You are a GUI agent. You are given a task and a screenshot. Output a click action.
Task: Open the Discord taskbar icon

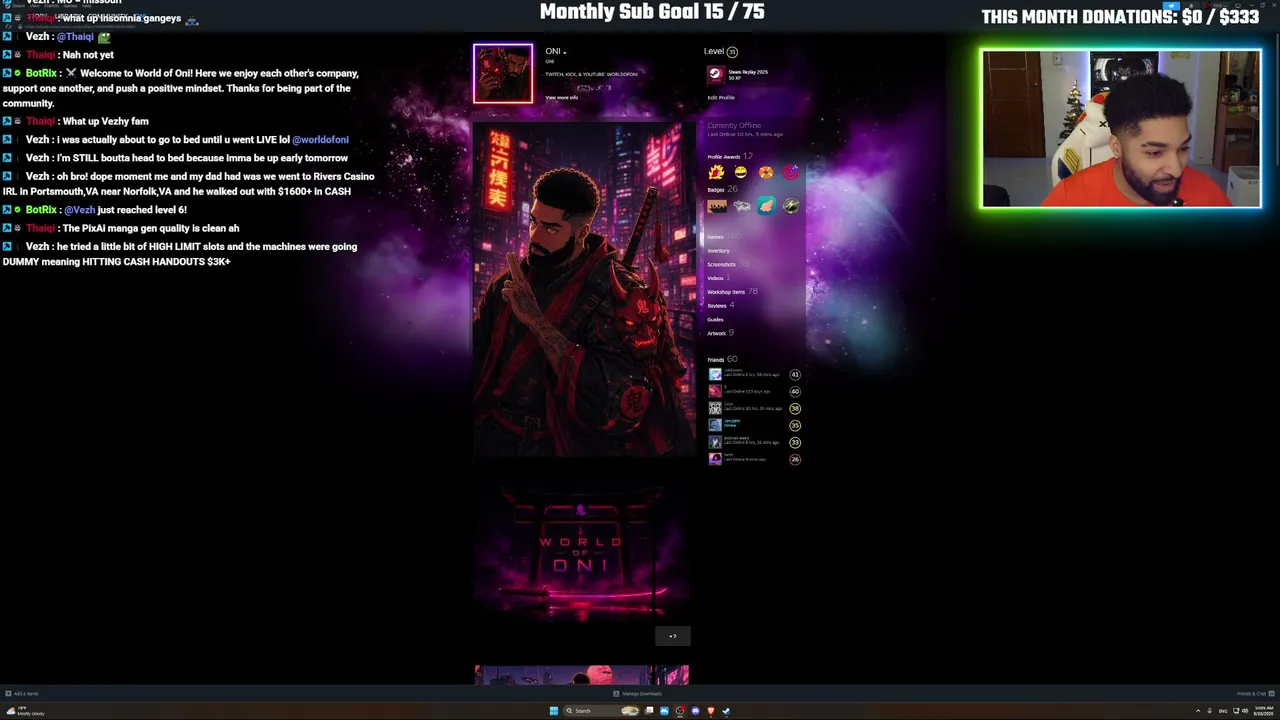click(695, 711)
